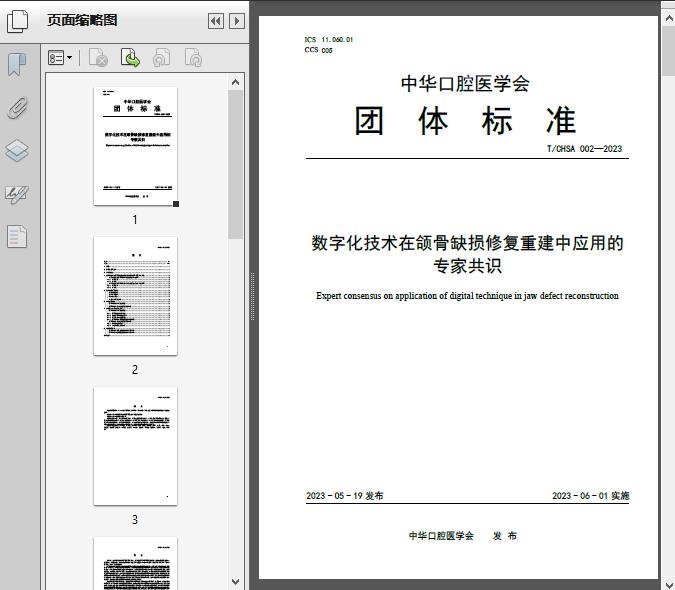Click thumbnail panel scroll down arrow
The width and height of the screenshot is (675, 590).
235,582
